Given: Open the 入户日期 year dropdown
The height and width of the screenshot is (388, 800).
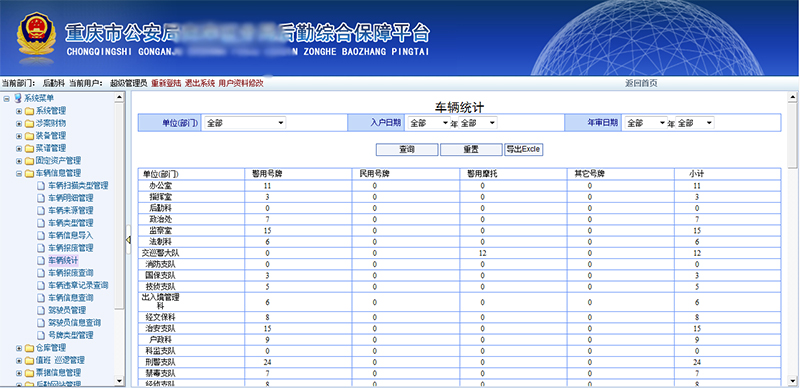Looking at the screenshot, I should [x=429, y=123].
